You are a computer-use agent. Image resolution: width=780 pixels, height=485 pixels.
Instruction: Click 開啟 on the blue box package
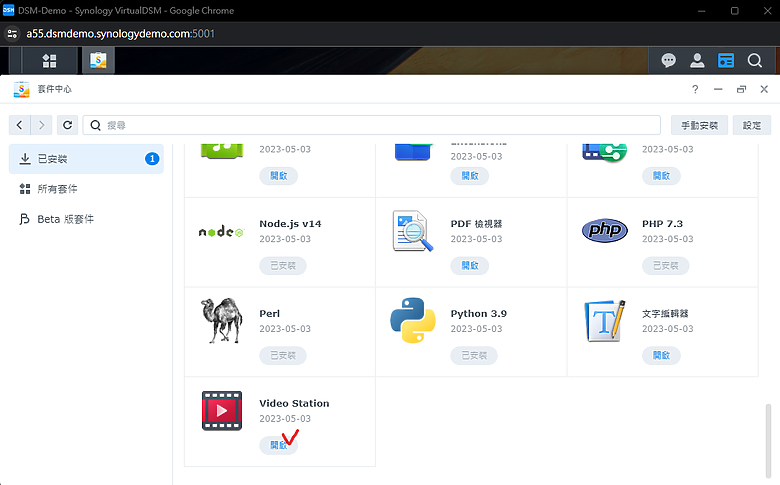pos(470,176)
